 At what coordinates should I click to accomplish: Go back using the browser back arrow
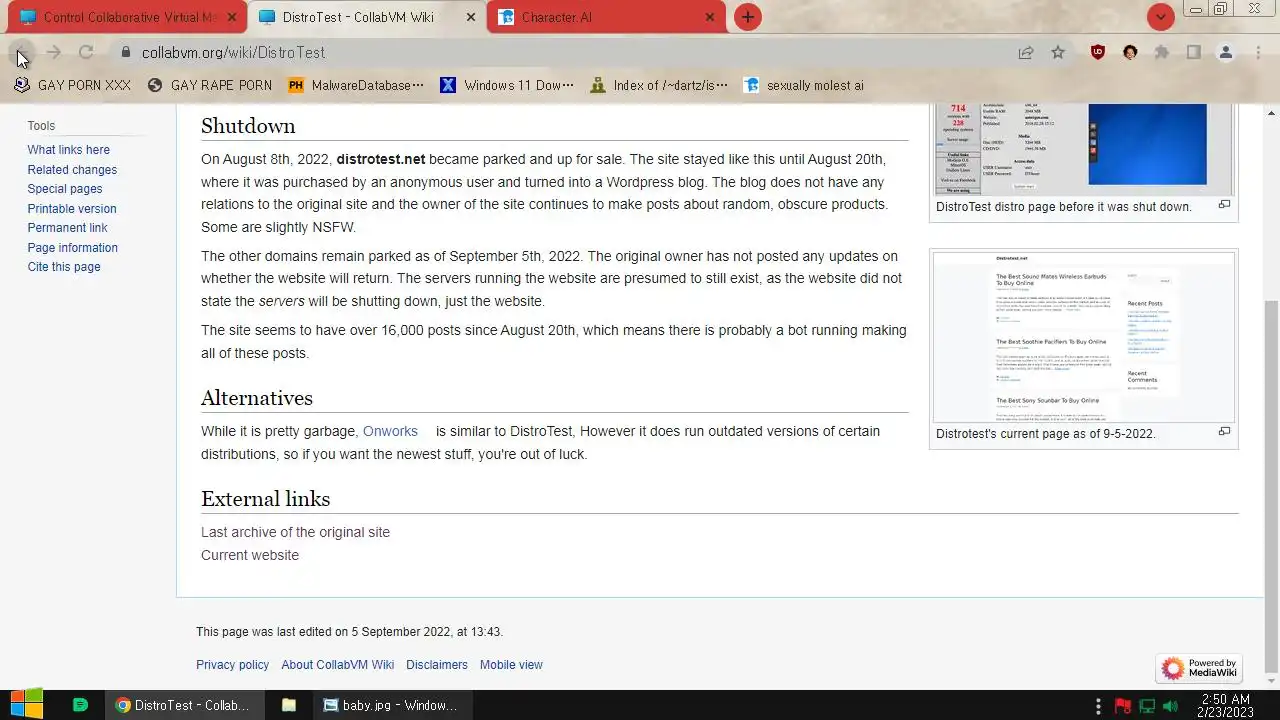(21, 52)
